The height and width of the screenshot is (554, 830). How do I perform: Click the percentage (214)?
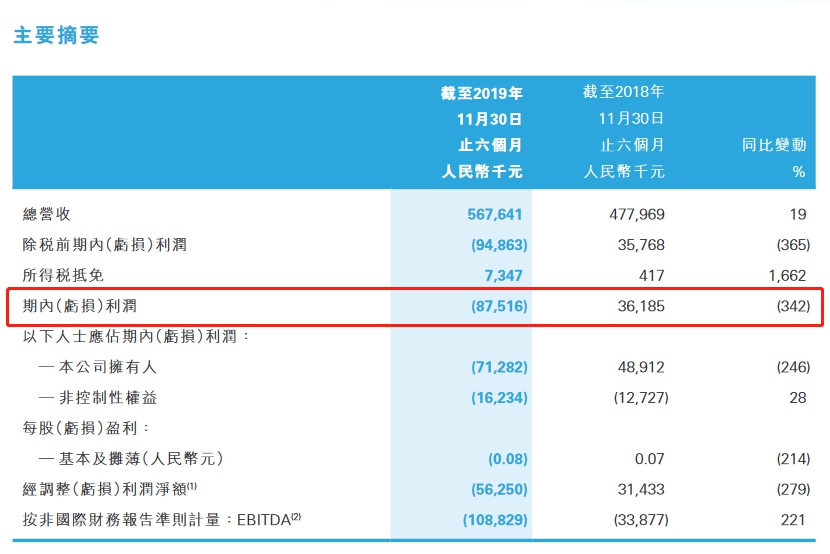[793, 459]
